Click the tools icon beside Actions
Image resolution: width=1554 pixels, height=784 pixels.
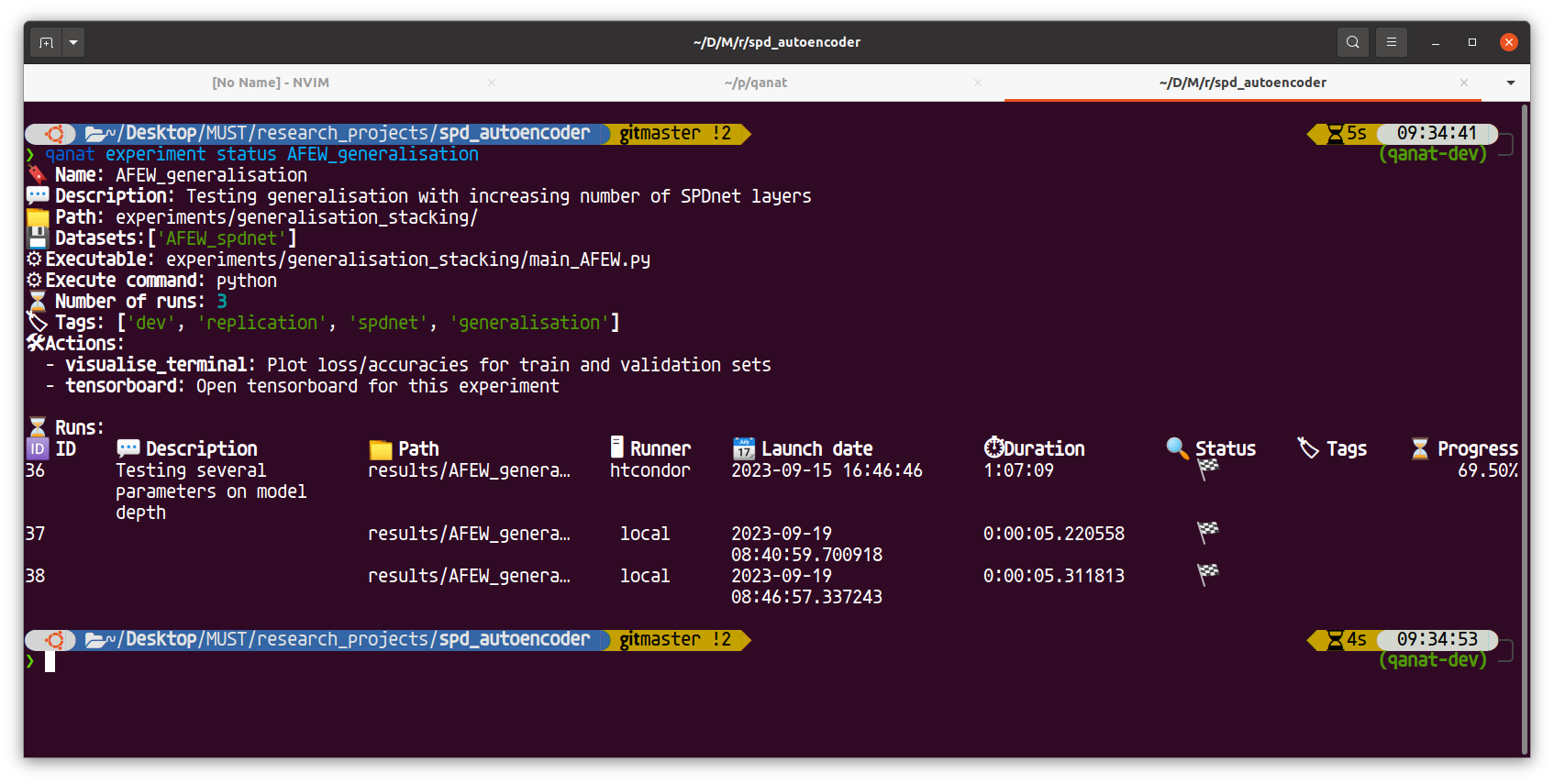pyautogui.click(x=36, y=343)
